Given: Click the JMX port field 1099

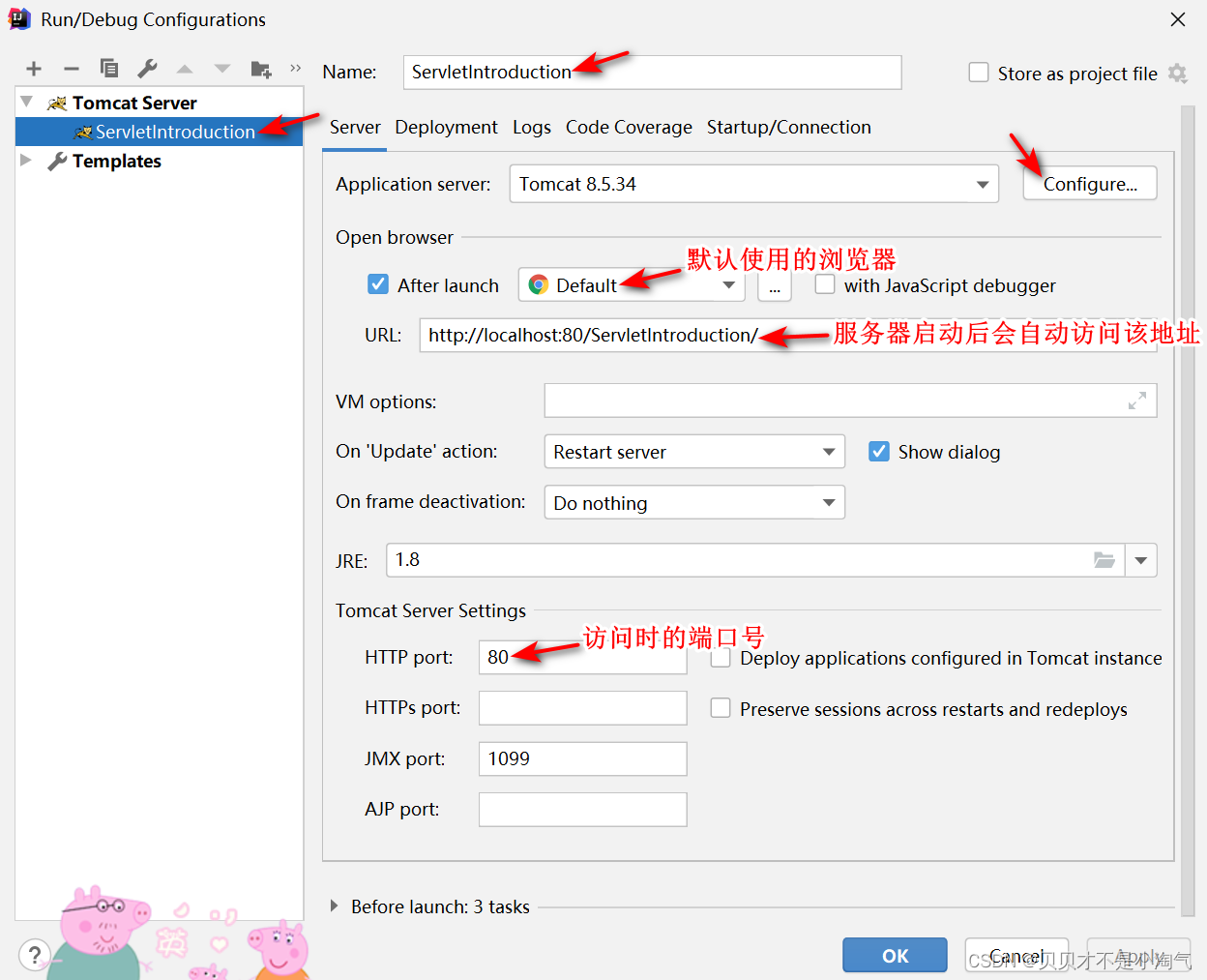Looking at the screenshot, I should coord(582,758).
